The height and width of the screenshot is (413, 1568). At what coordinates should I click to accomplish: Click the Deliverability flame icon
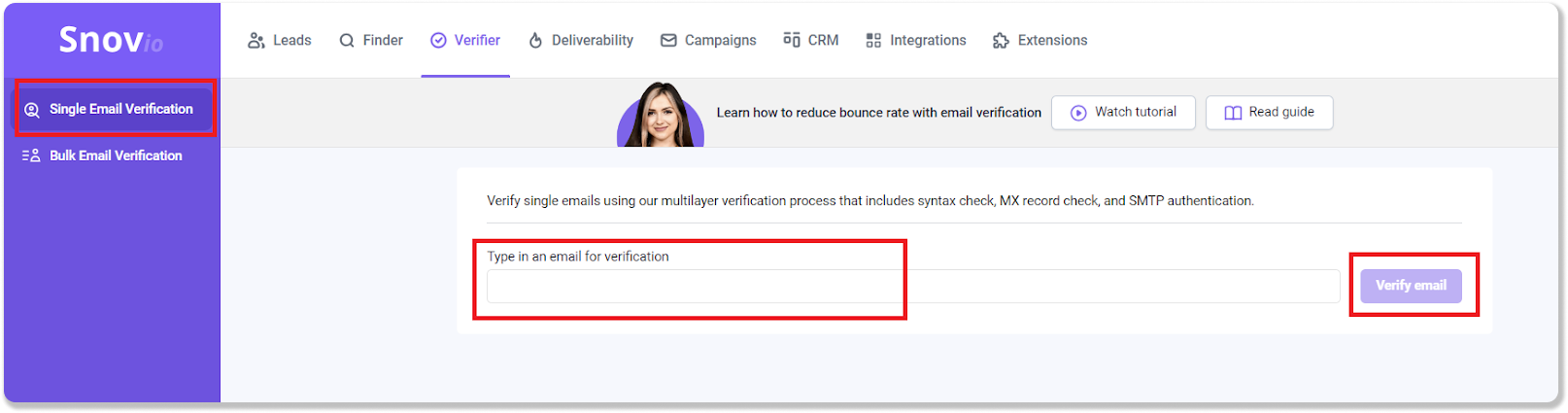(535, 41)
